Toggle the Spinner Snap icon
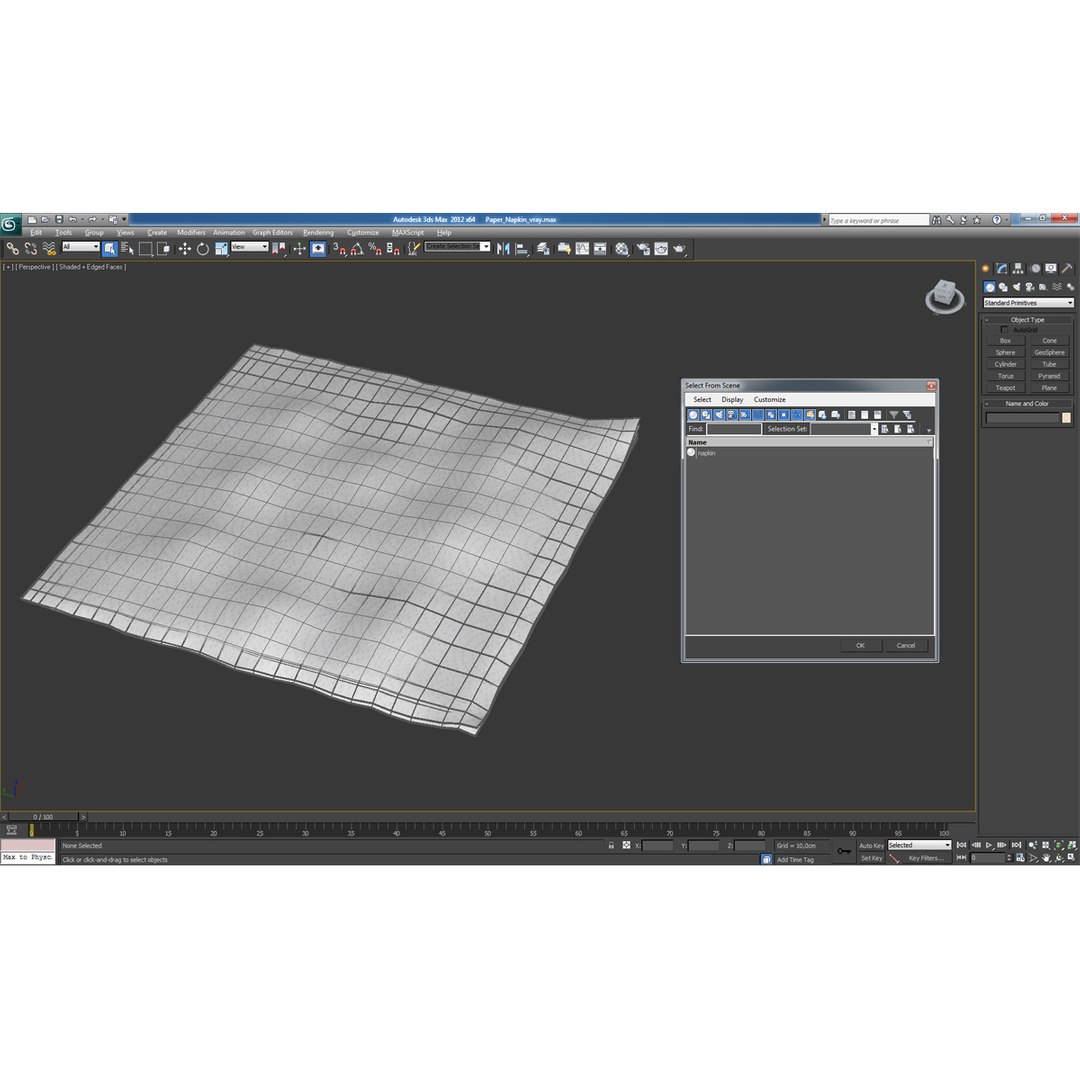Screen dimensions: 1080x1080 (393, 249)
